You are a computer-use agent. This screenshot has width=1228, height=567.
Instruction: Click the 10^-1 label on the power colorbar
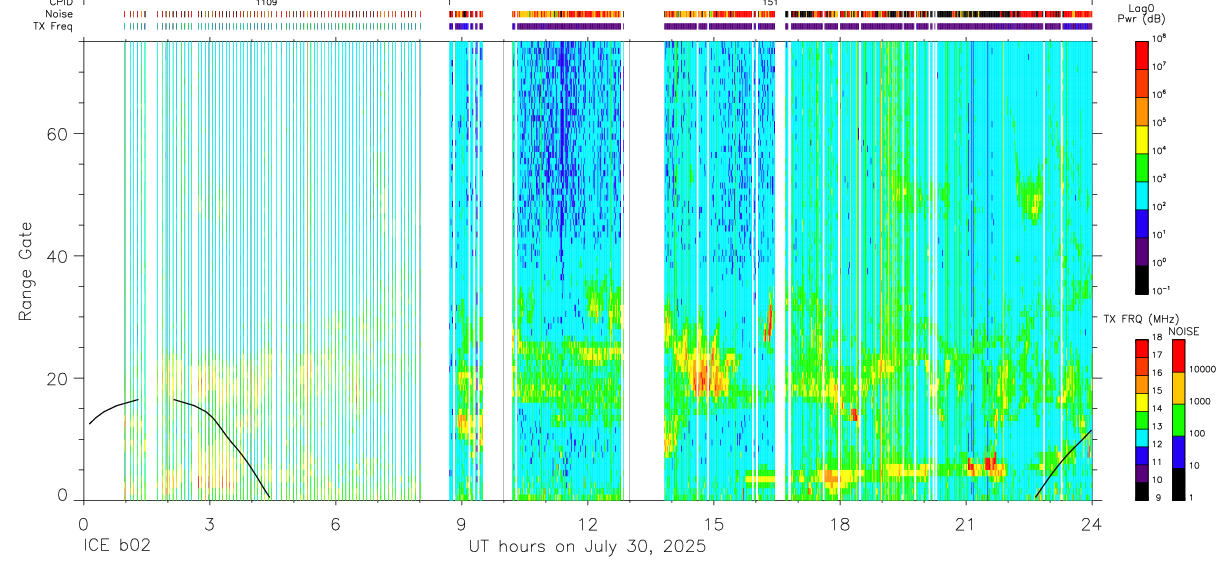point(1160,290)
